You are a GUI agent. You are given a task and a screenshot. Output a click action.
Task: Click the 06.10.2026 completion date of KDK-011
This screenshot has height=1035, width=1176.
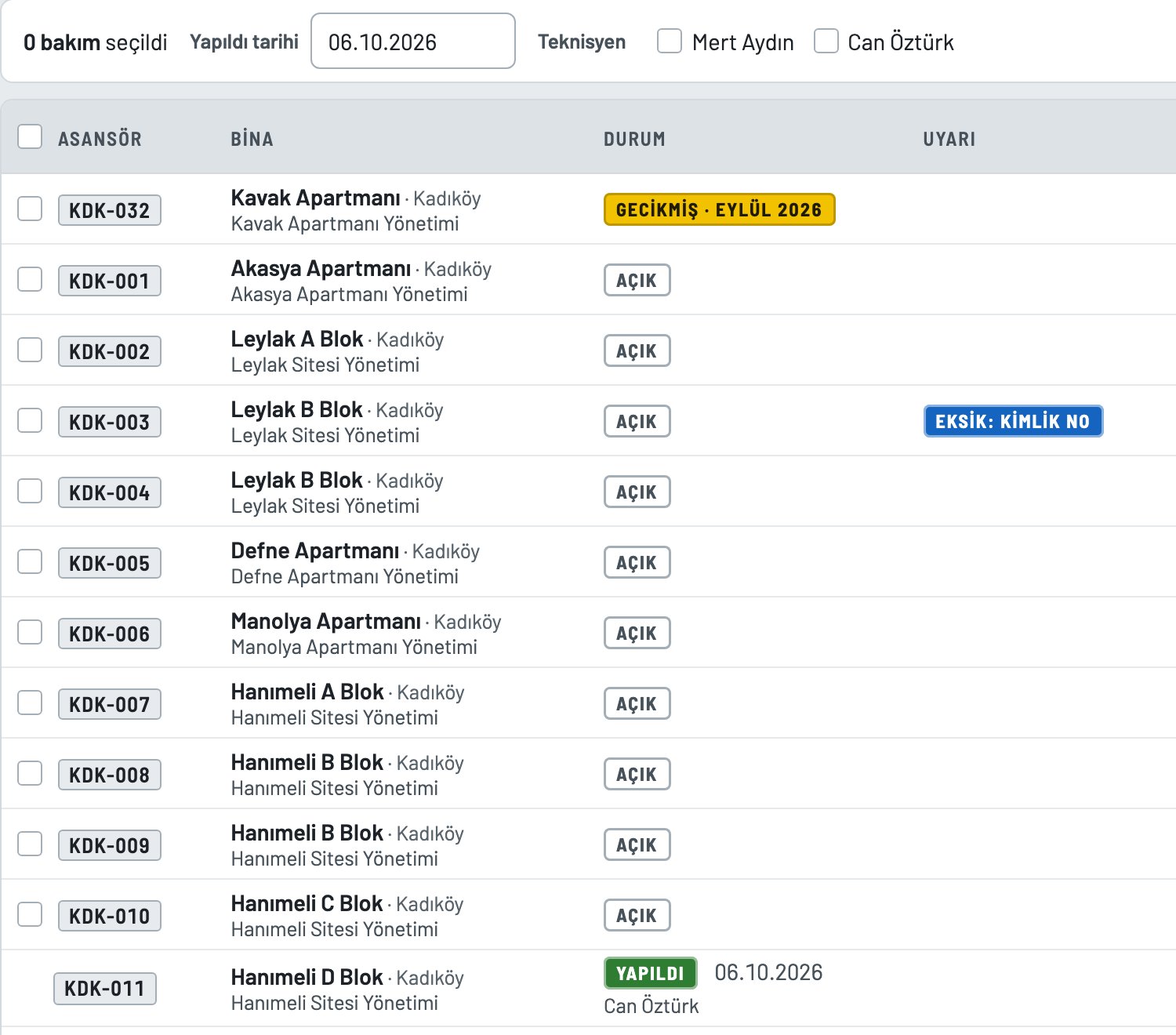pos(768,972)
